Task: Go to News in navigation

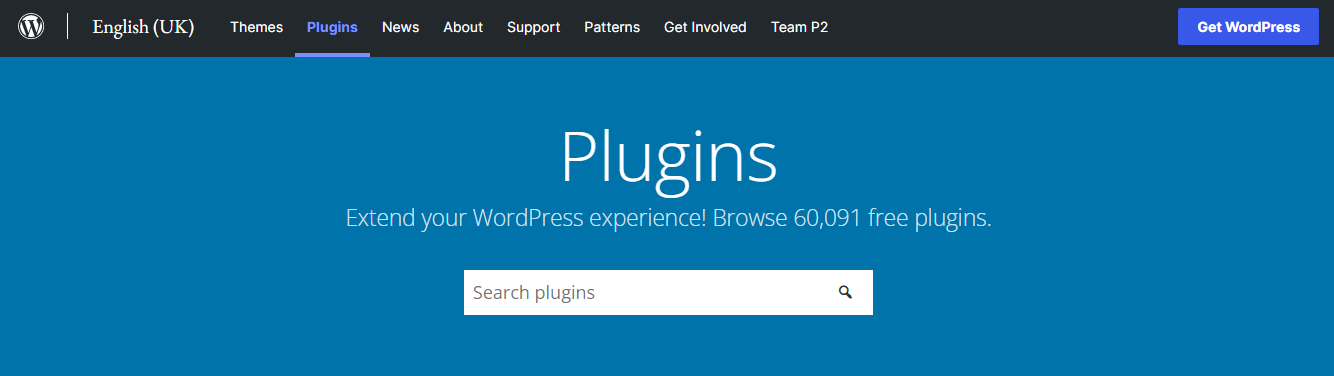Action: click(400, 27)
